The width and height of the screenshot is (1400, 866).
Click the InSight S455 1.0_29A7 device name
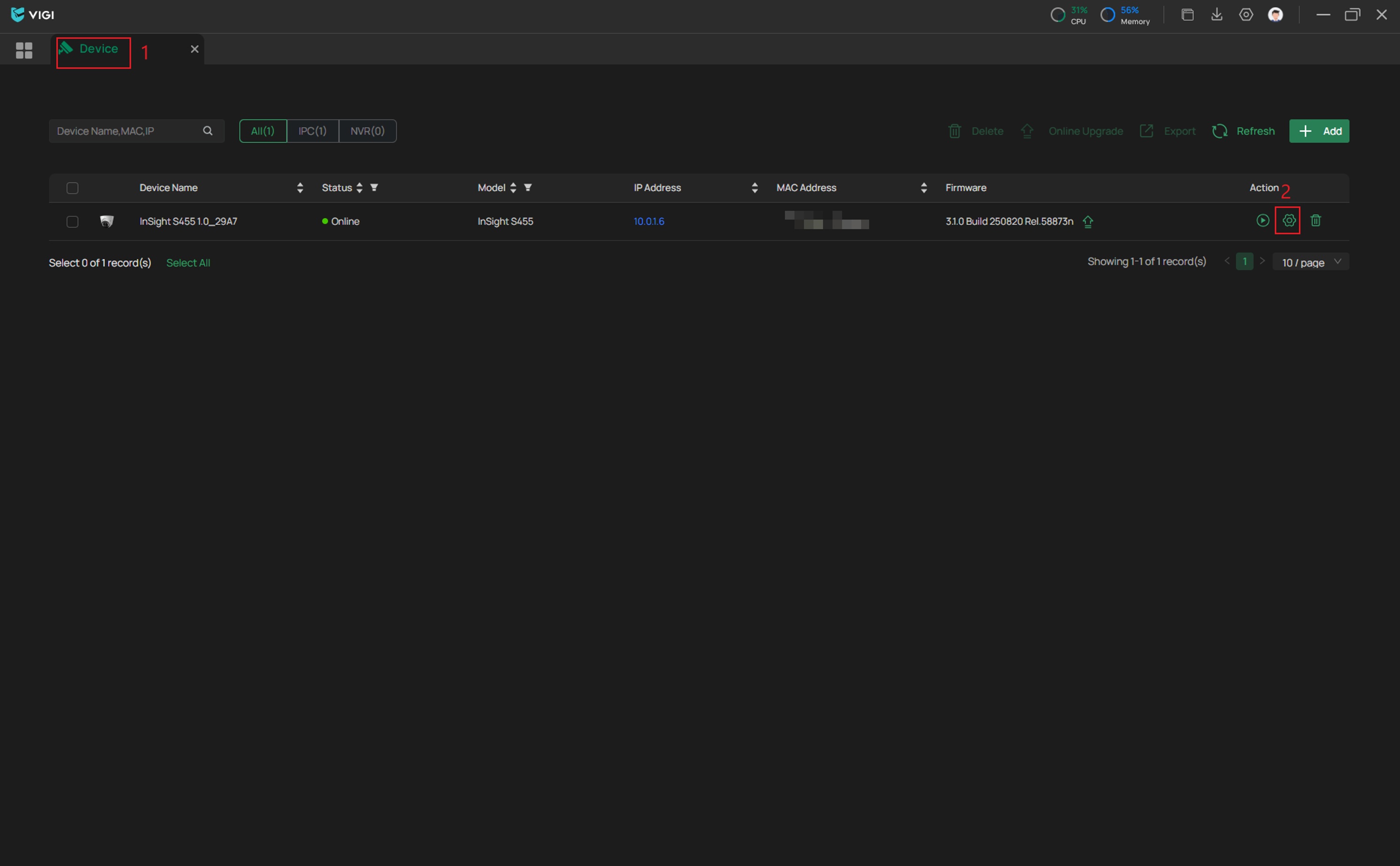[188, 222]
